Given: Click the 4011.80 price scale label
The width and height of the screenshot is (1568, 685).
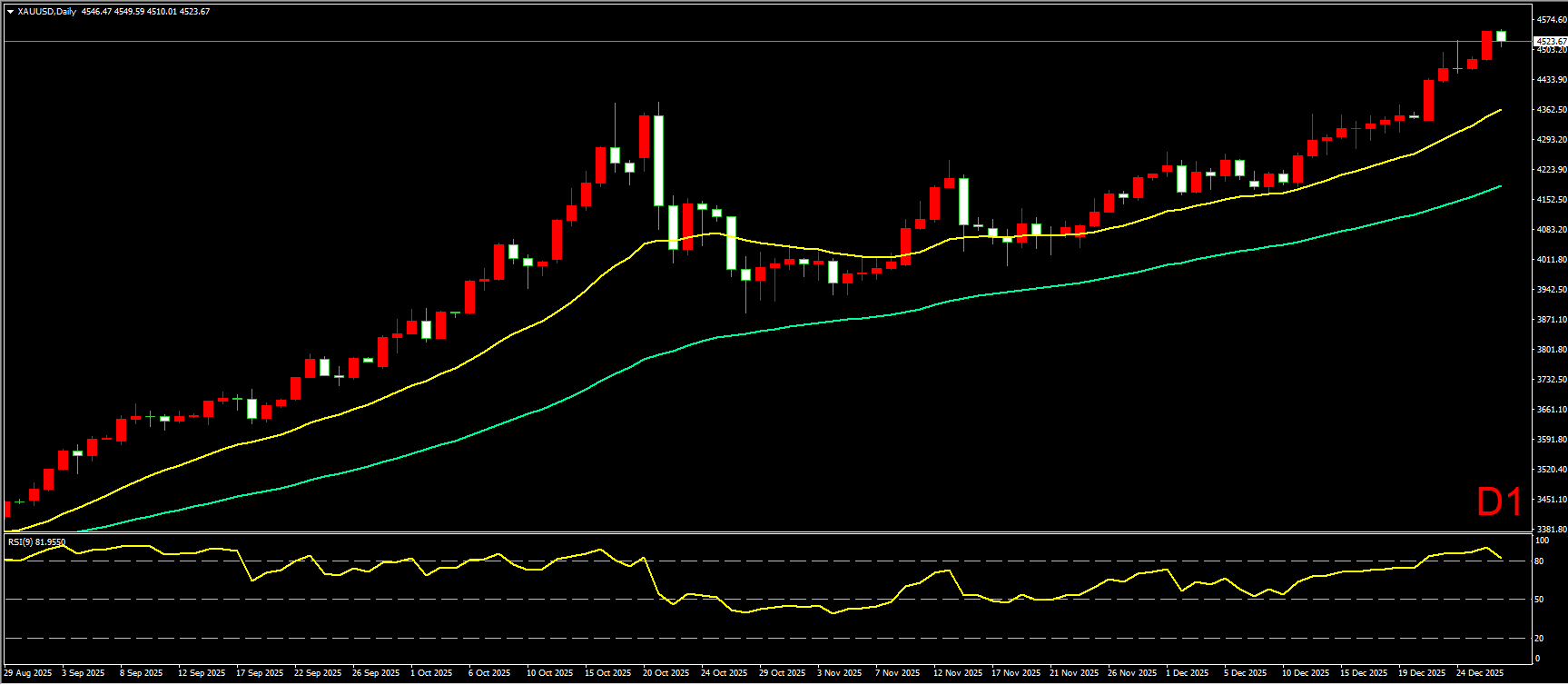Looking at the screenshot, I should pyautogui.click(x=1550, y=260).
